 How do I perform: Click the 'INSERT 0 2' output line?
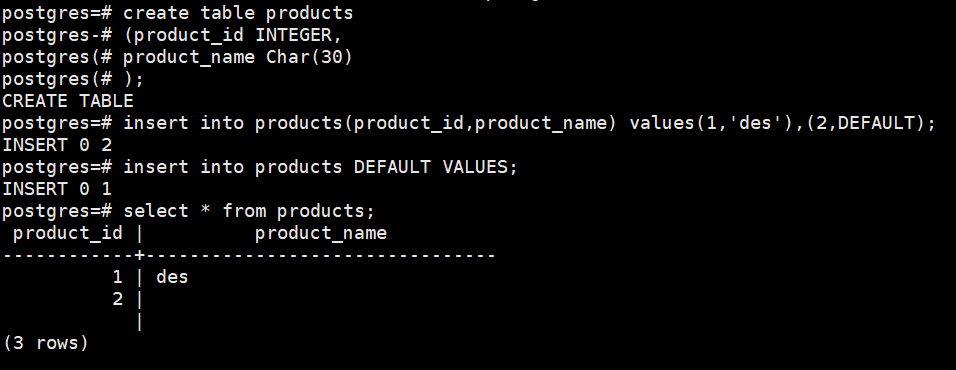(x=57, y=145)
